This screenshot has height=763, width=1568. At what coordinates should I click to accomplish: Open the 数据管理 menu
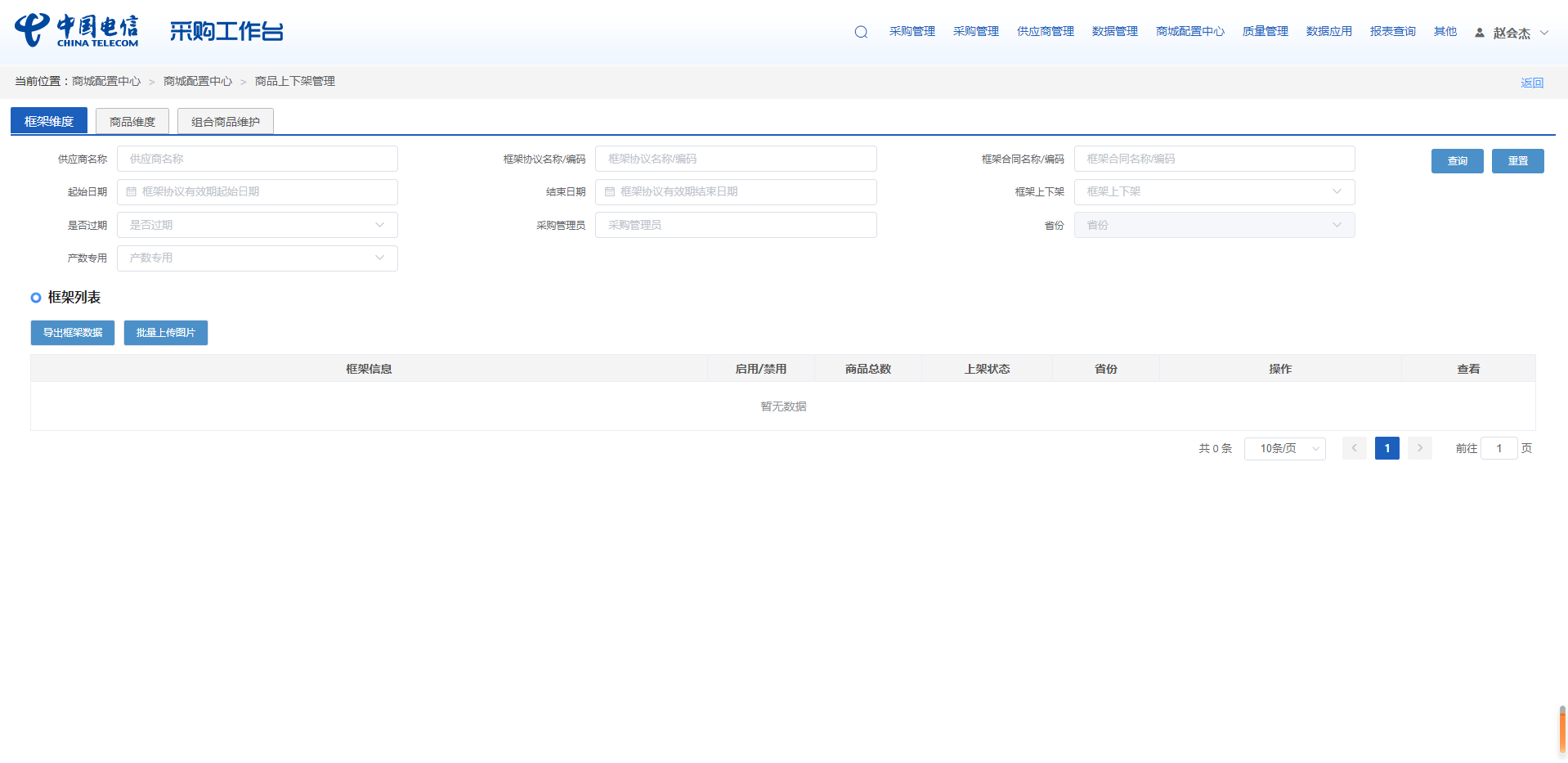tap(1115, 31)
